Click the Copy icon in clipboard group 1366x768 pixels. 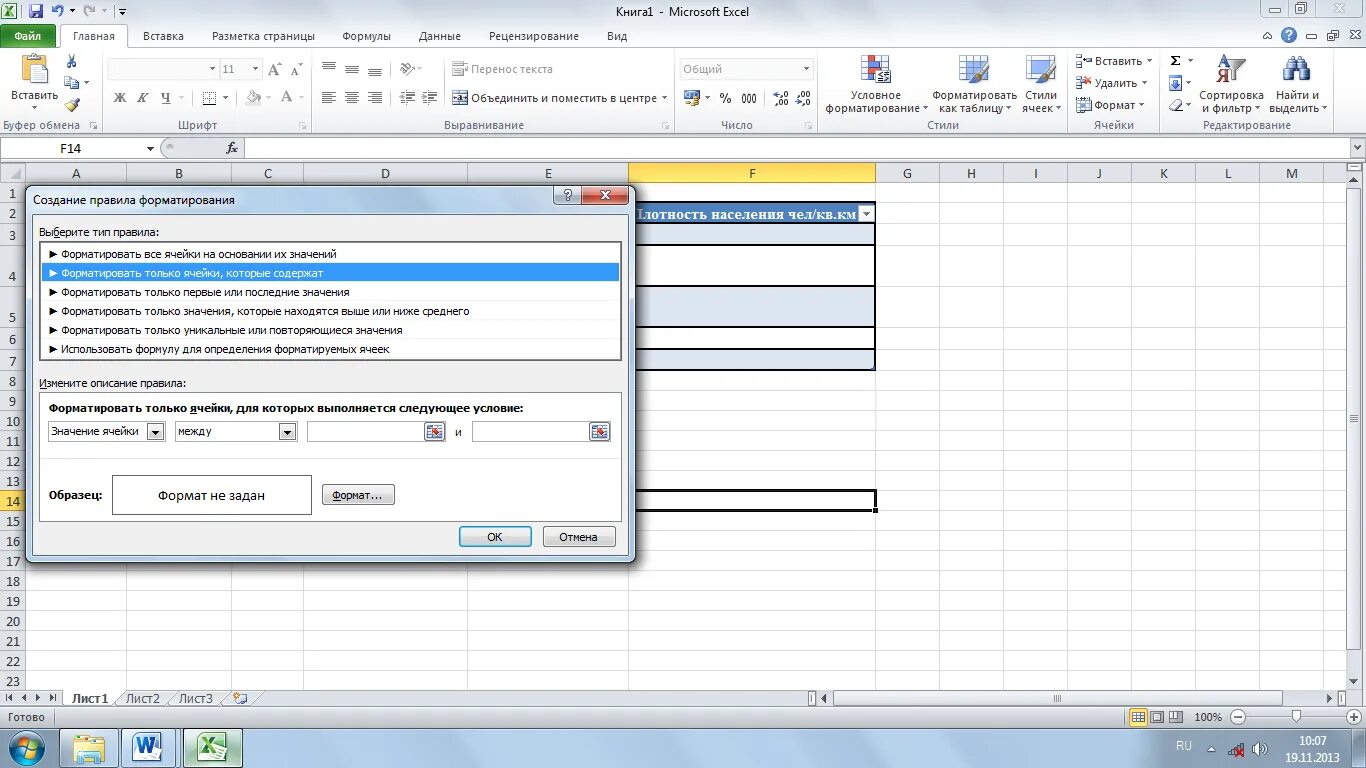pyautogui.click(x=72, y=83)
